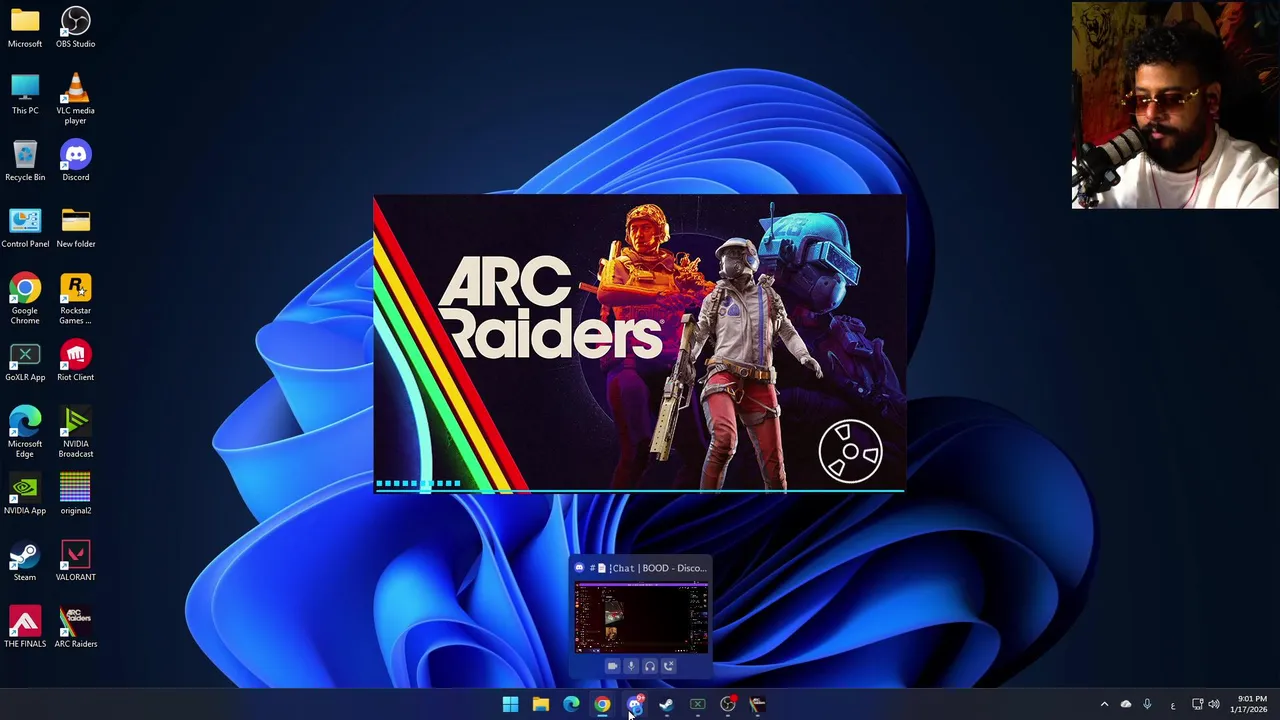The height and width of the screenshot is (720, 1280).
Task: Show hidden system tray icons
Action: (1104, 705)
